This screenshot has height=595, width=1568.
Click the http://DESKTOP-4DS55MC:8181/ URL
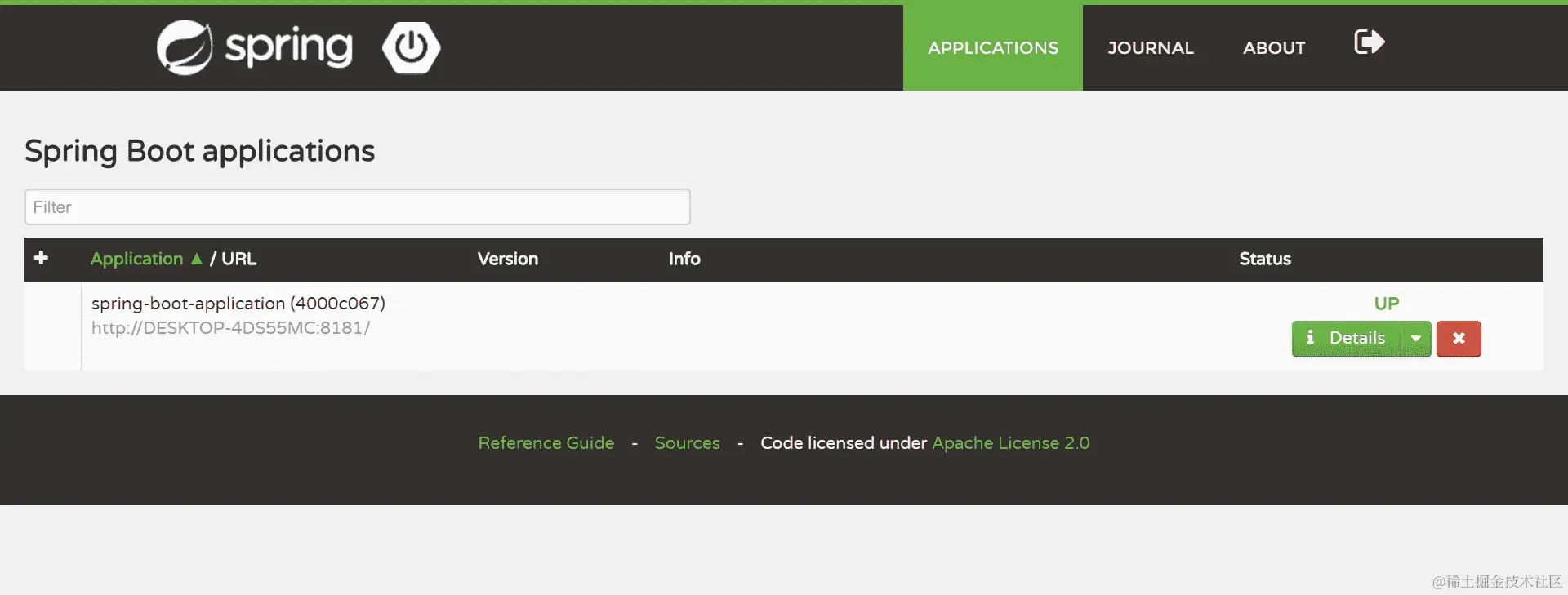(x=230, y=328)
